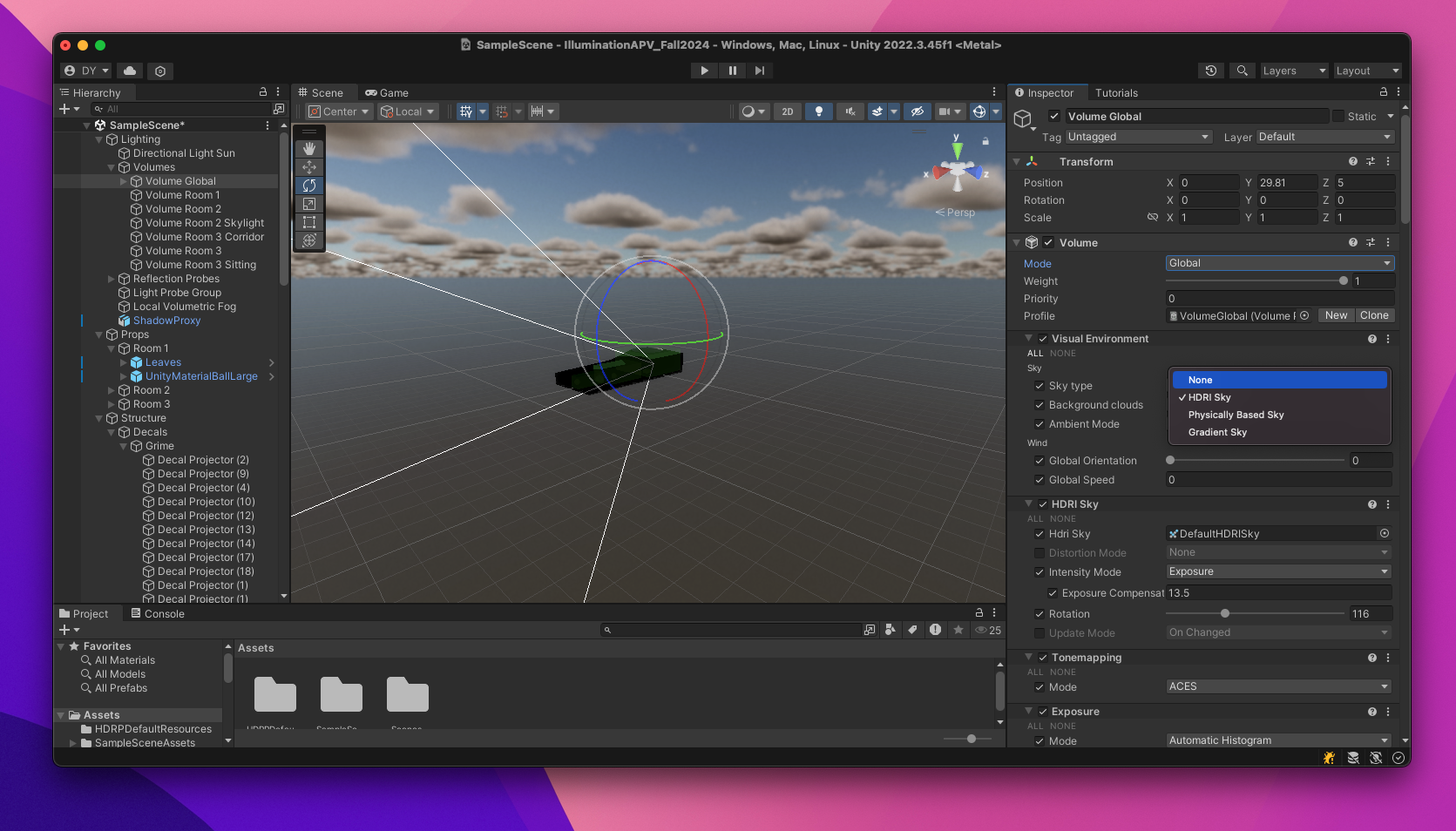Open the Scene camera settings icon
The image size is (1456, 831).
(x=944, y=111)
